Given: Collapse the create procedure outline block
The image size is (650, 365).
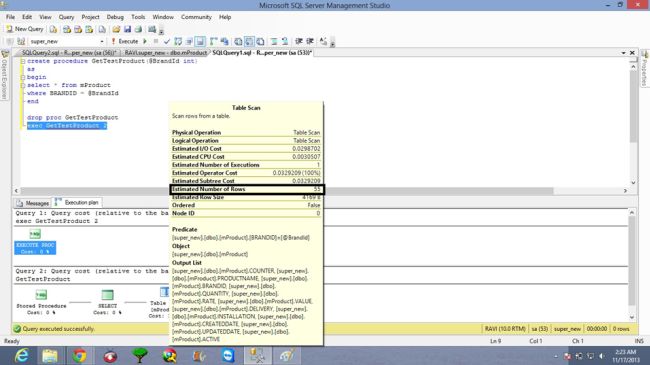Looking at the screenshot, I should (23, 61).
